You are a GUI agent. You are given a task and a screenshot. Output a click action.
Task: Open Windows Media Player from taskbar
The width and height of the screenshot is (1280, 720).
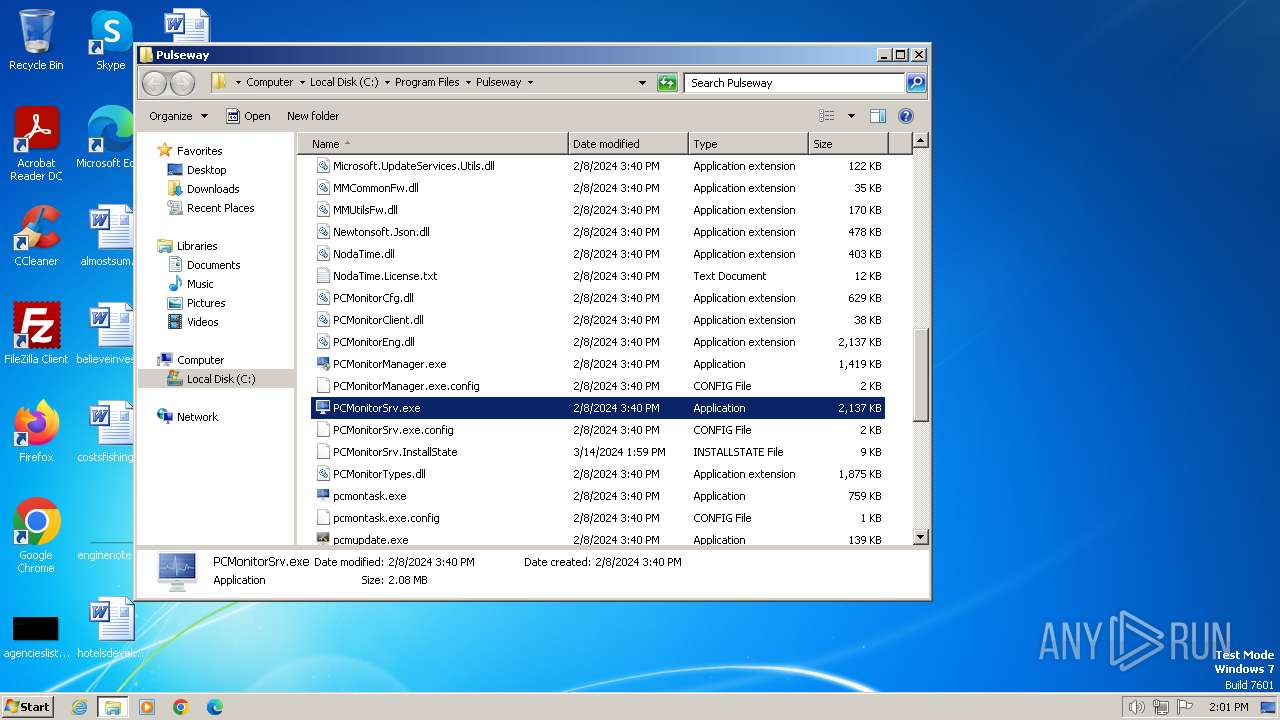tap(147, 707)
